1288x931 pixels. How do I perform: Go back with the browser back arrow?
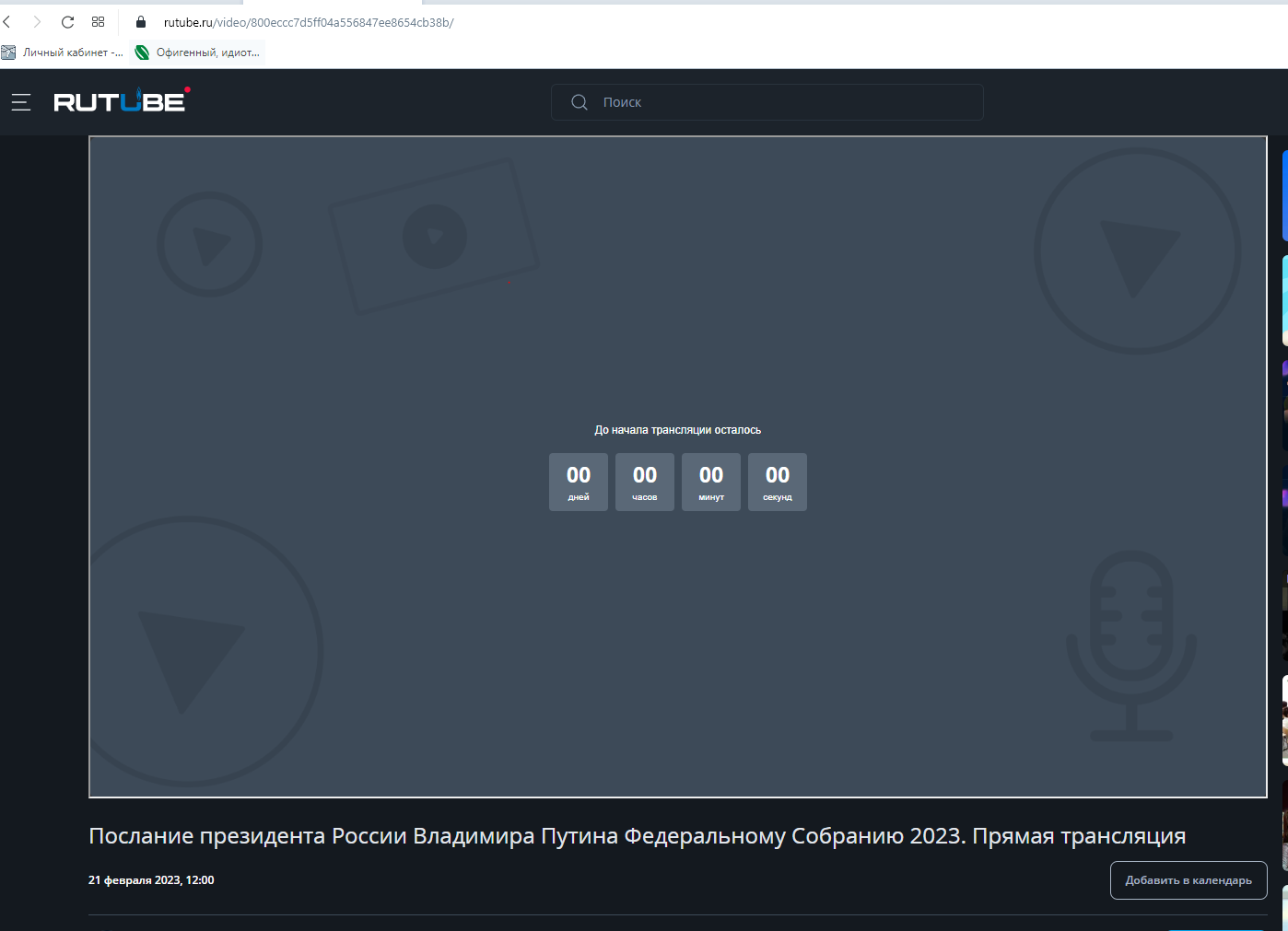[7, 22]
